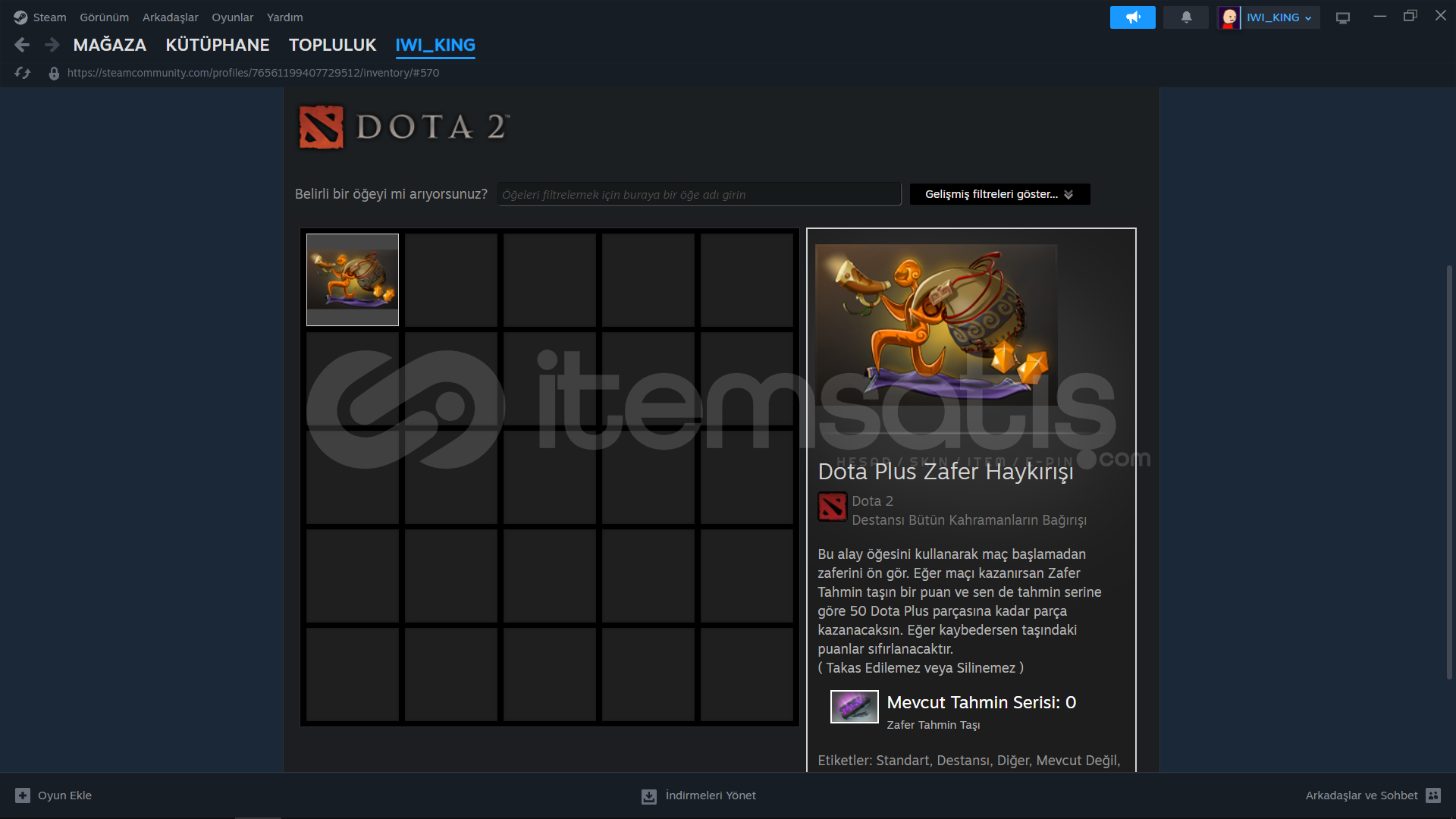
Task: Select the Dota Plus item thumbnail in inventory grid
Action: 353,280
